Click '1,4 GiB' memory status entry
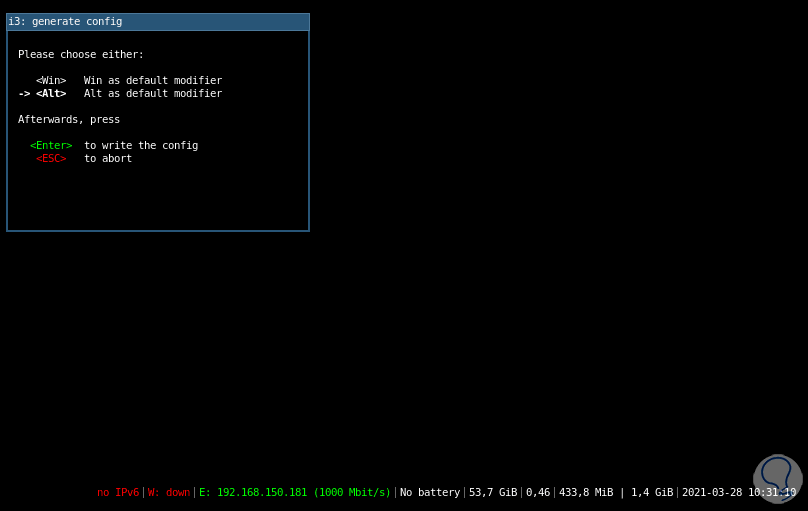The width and height of the screenshot is (808, 511). [652, 492]
